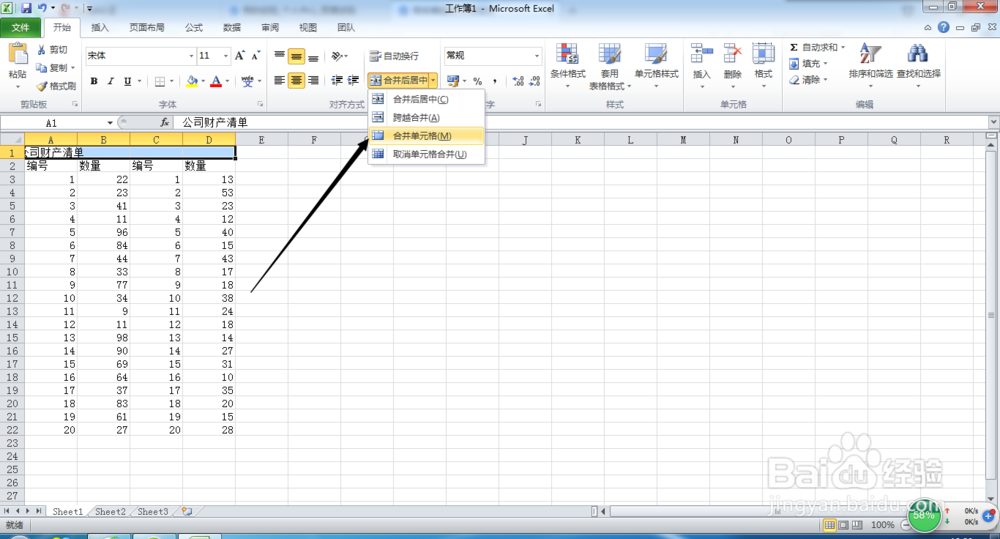Click the percent style icon
Image resolution: width=1000 pixels, height=539 pixels.
pyautogui.click(x=478, y=81)
